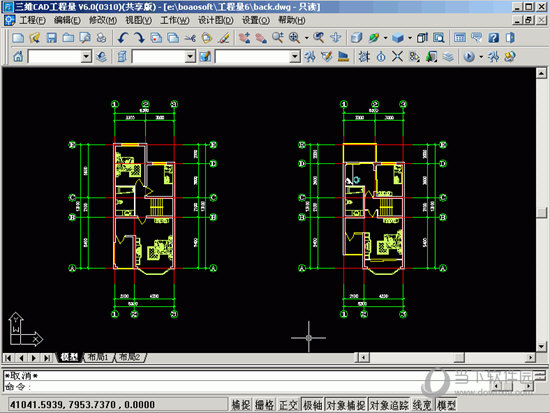This screenshot has height=413, width=550.
Task: Click the 对象捕捉 status bar button
Action: pos(346,405)
